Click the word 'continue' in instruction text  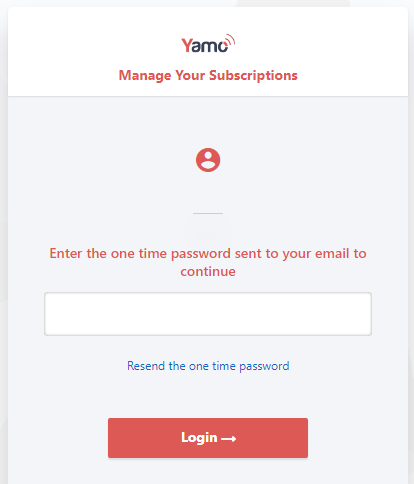208,271
